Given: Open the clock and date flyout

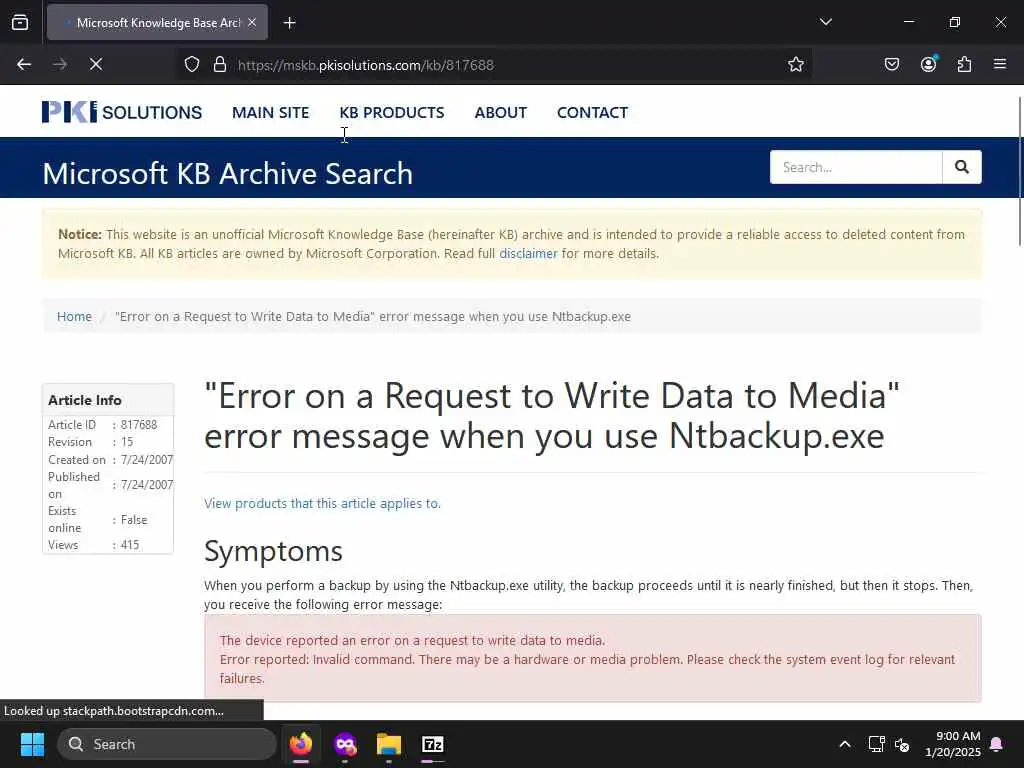Looking at the screenshot, I should coord(953,744).
